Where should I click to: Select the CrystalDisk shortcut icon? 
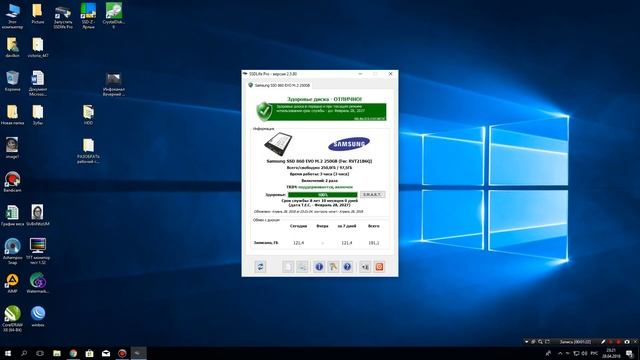point(113,16)
